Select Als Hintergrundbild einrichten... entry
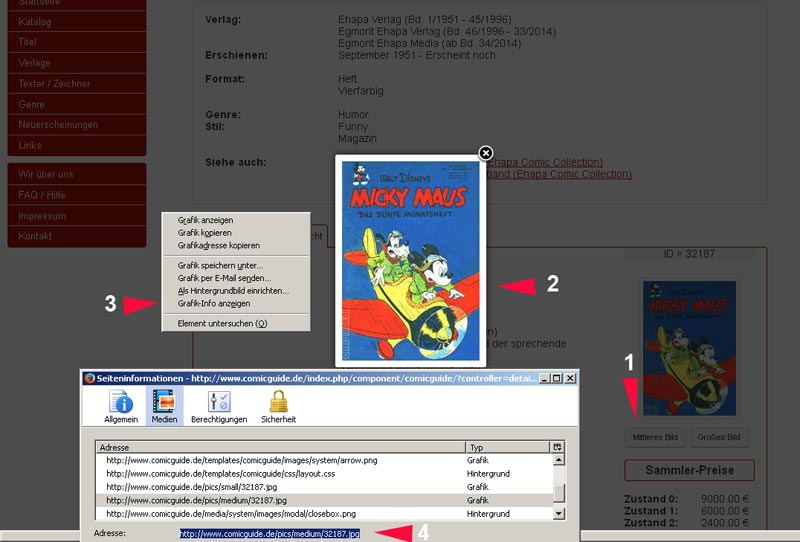This screenshot has height=542, width=800. 233,291
